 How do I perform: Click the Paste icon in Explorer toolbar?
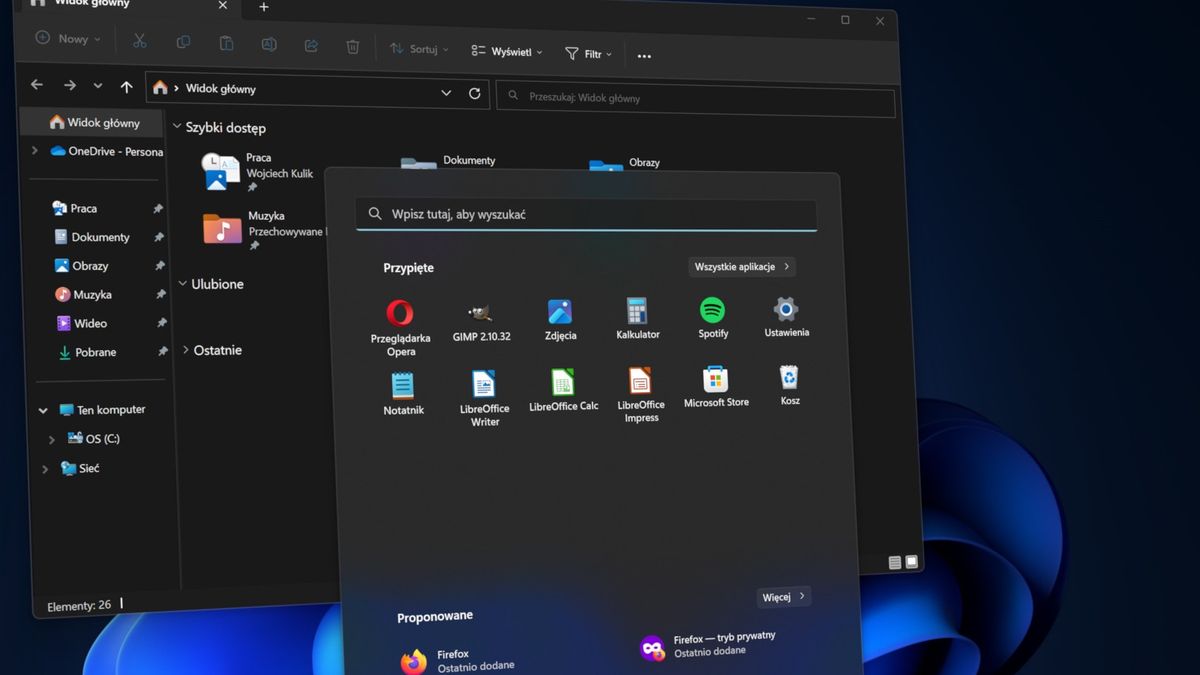(226, 43)
